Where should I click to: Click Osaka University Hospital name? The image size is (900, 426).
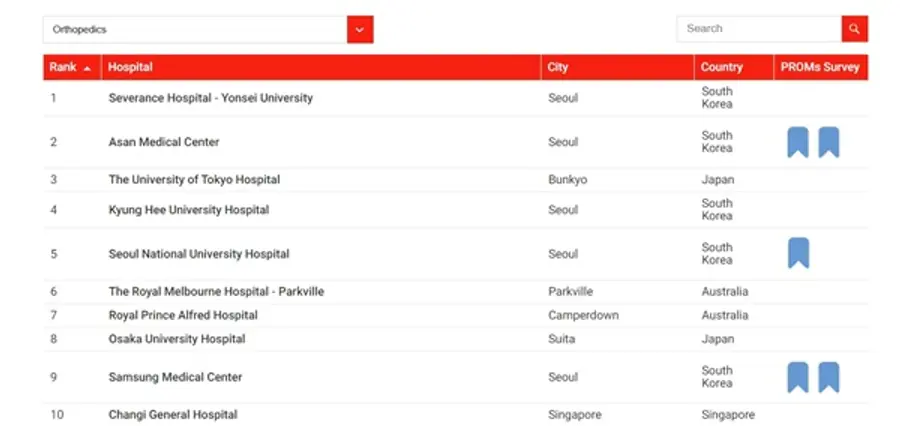(177, 339)
